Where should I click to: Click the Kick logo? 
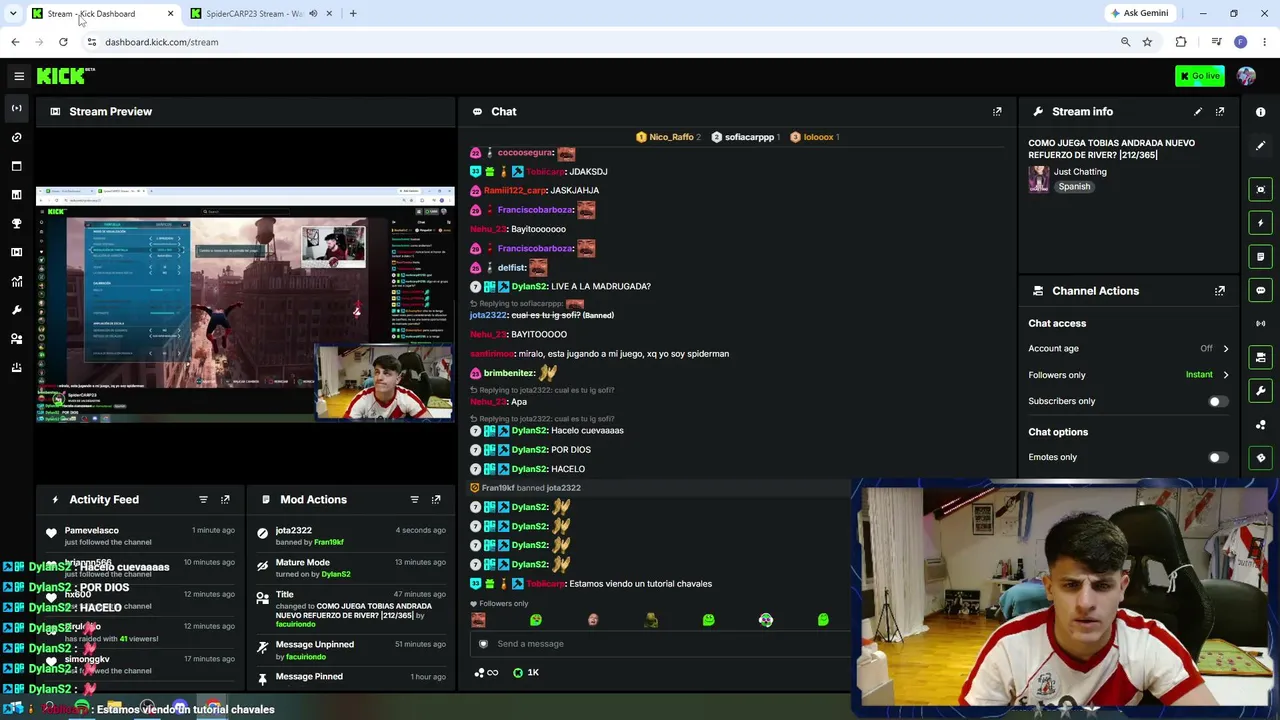66,76
